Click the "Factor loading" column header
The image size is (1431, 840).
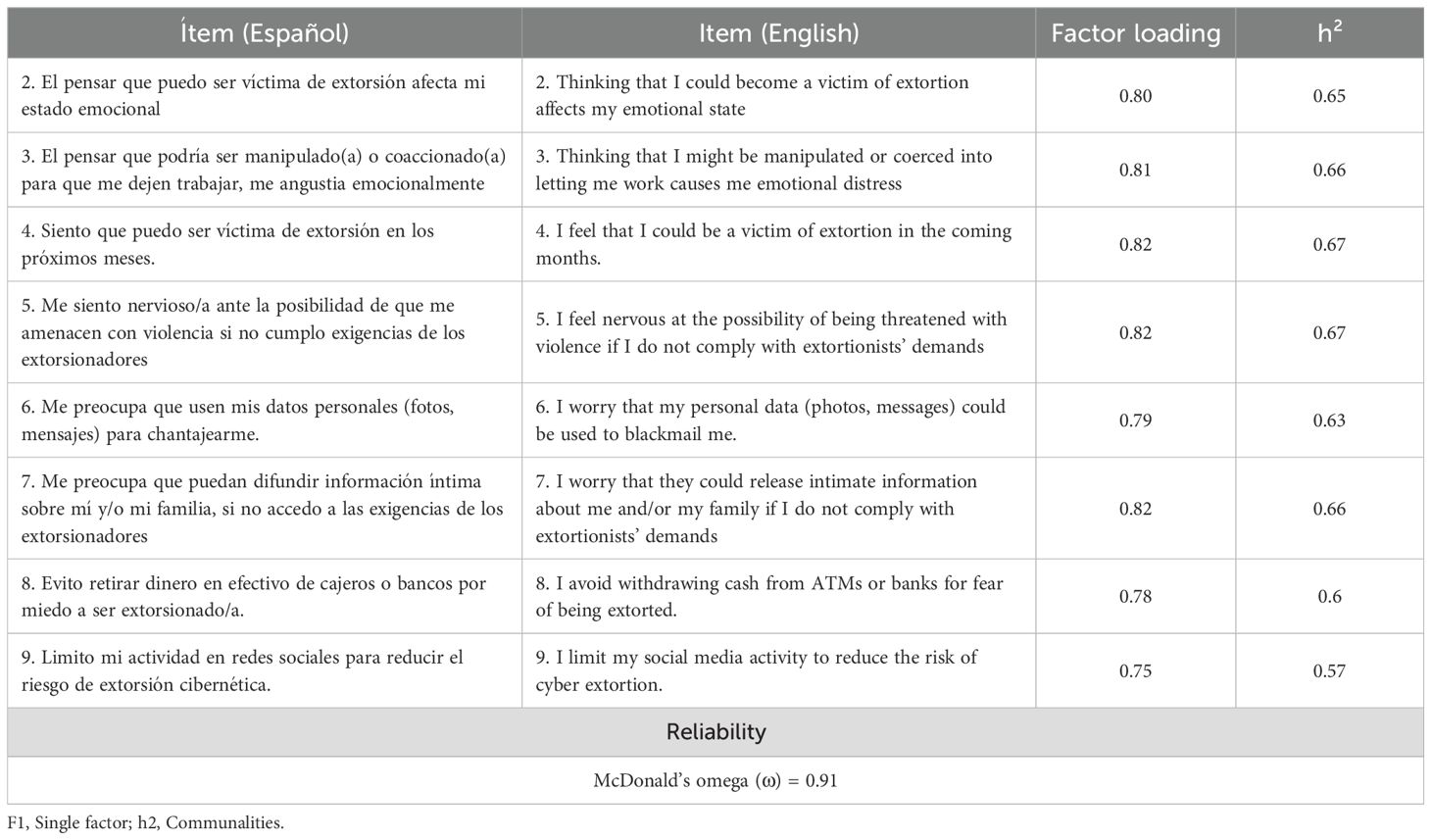pyautogui.click(x=1135, y=33)
